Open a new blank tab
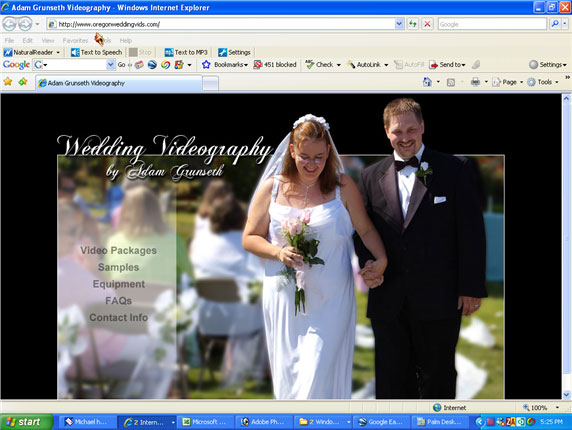 [x=210, y=84]
